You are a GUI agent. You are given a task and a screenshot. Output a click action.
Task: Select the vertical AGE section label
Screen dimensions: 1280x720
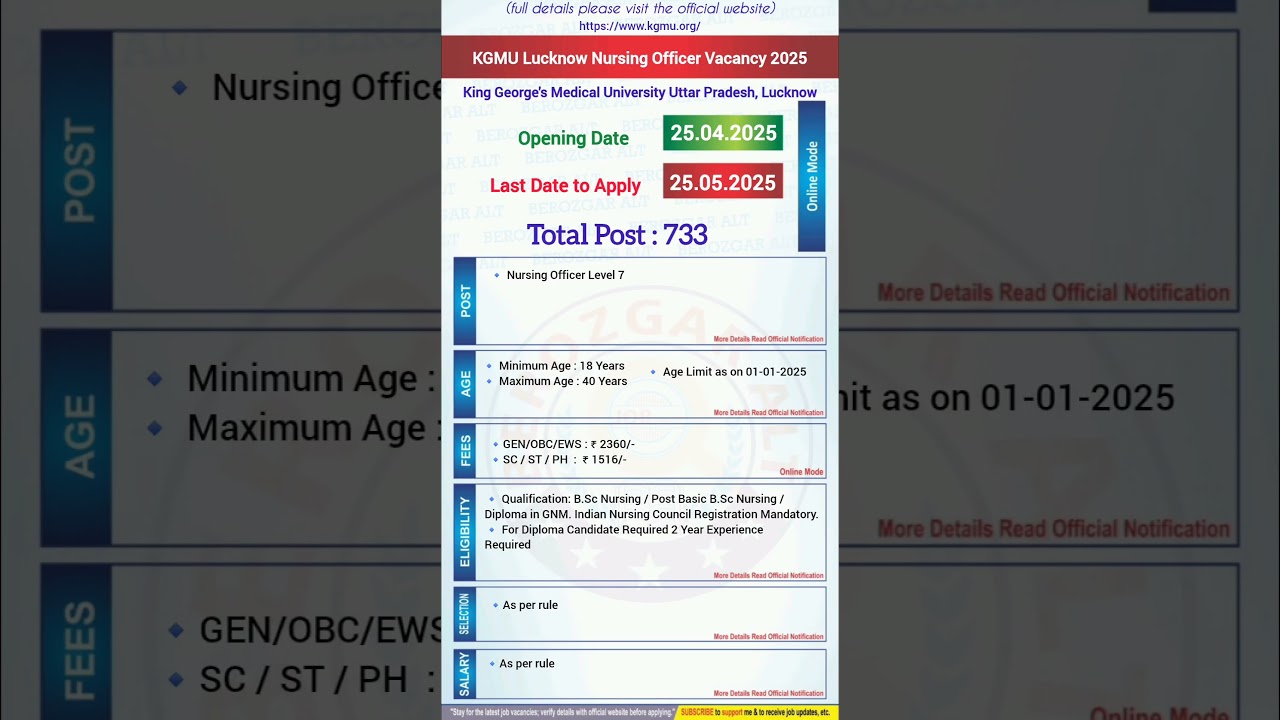tap(465, 384)
